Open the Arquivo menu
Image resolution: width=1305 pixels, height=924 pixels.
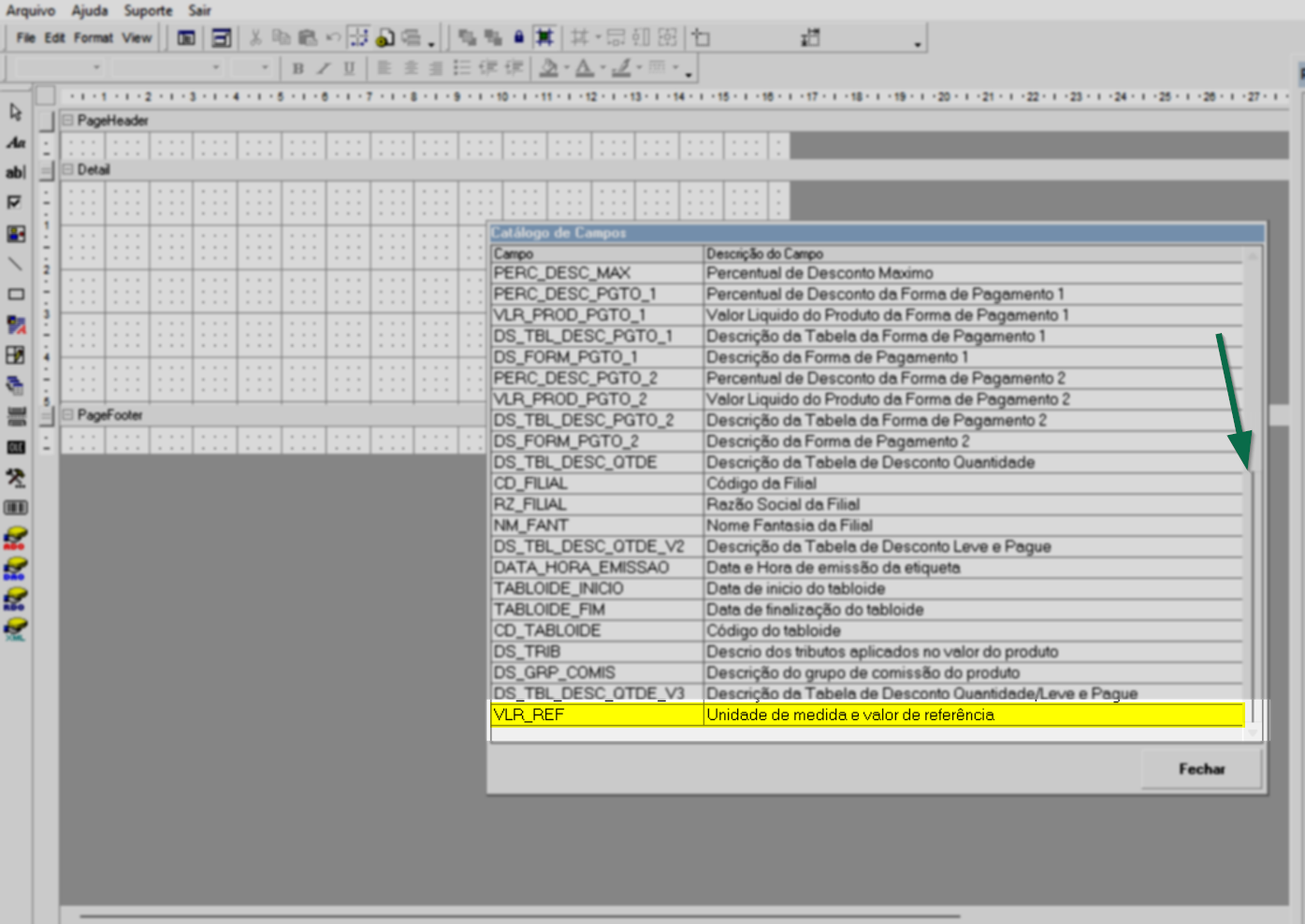click(31, 10)
